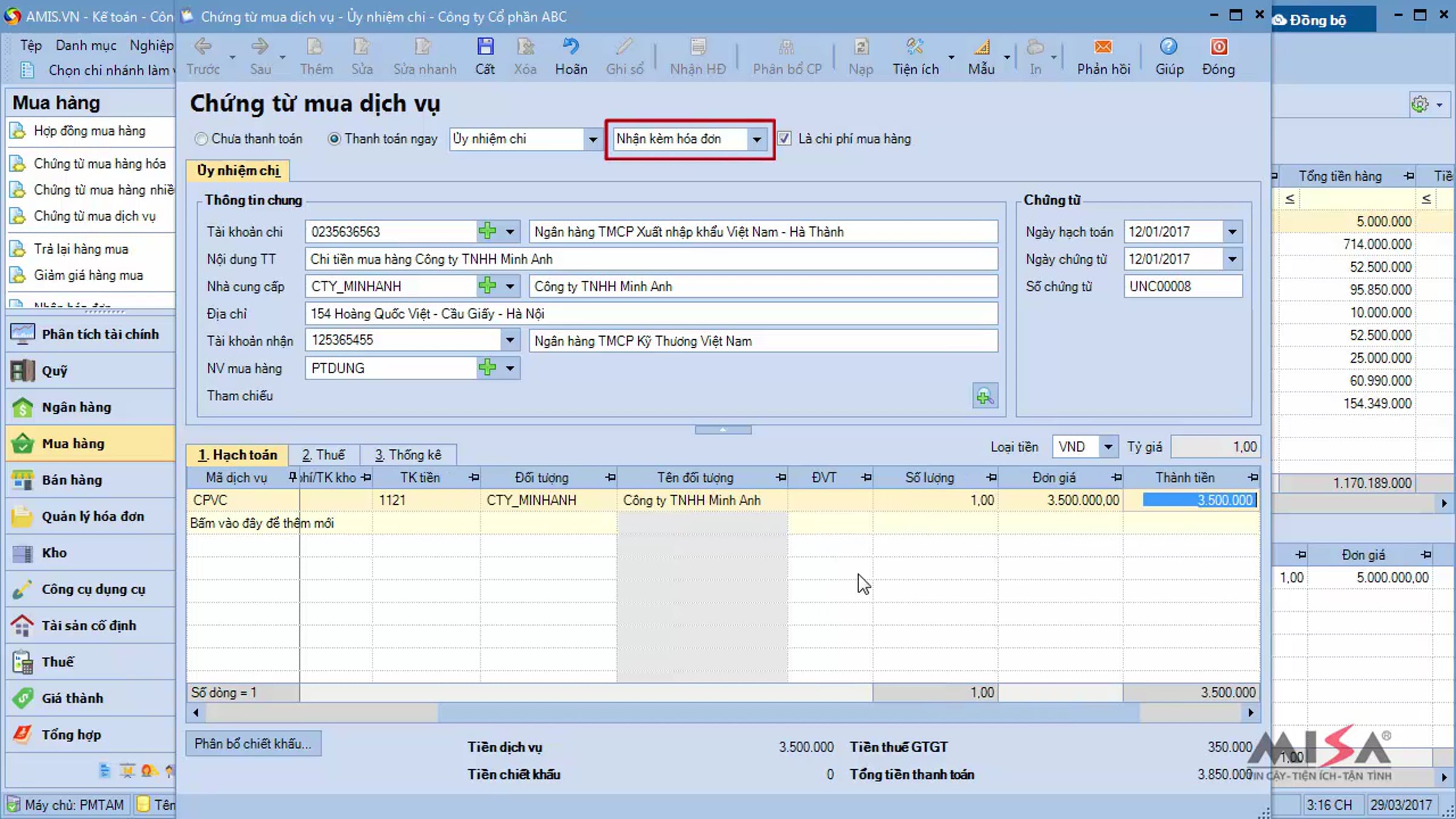Pin the TK tiền column
Image resolution: width=1456 pixels, height=819 pixels.
pos(474,478)
